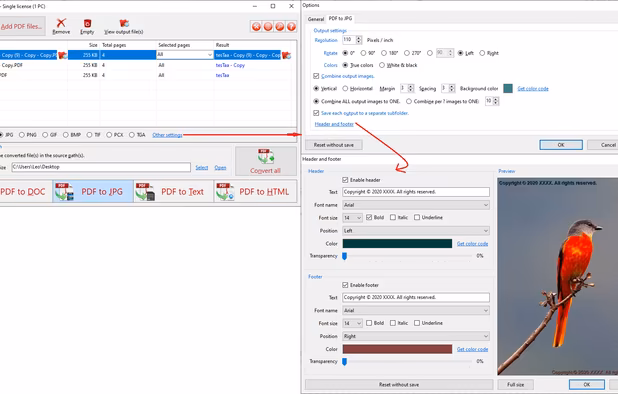Screen dimensions: 618x394
Task: Uncheck Bold in the Header section
Action: pyautogui.click(x=369, y=217)
